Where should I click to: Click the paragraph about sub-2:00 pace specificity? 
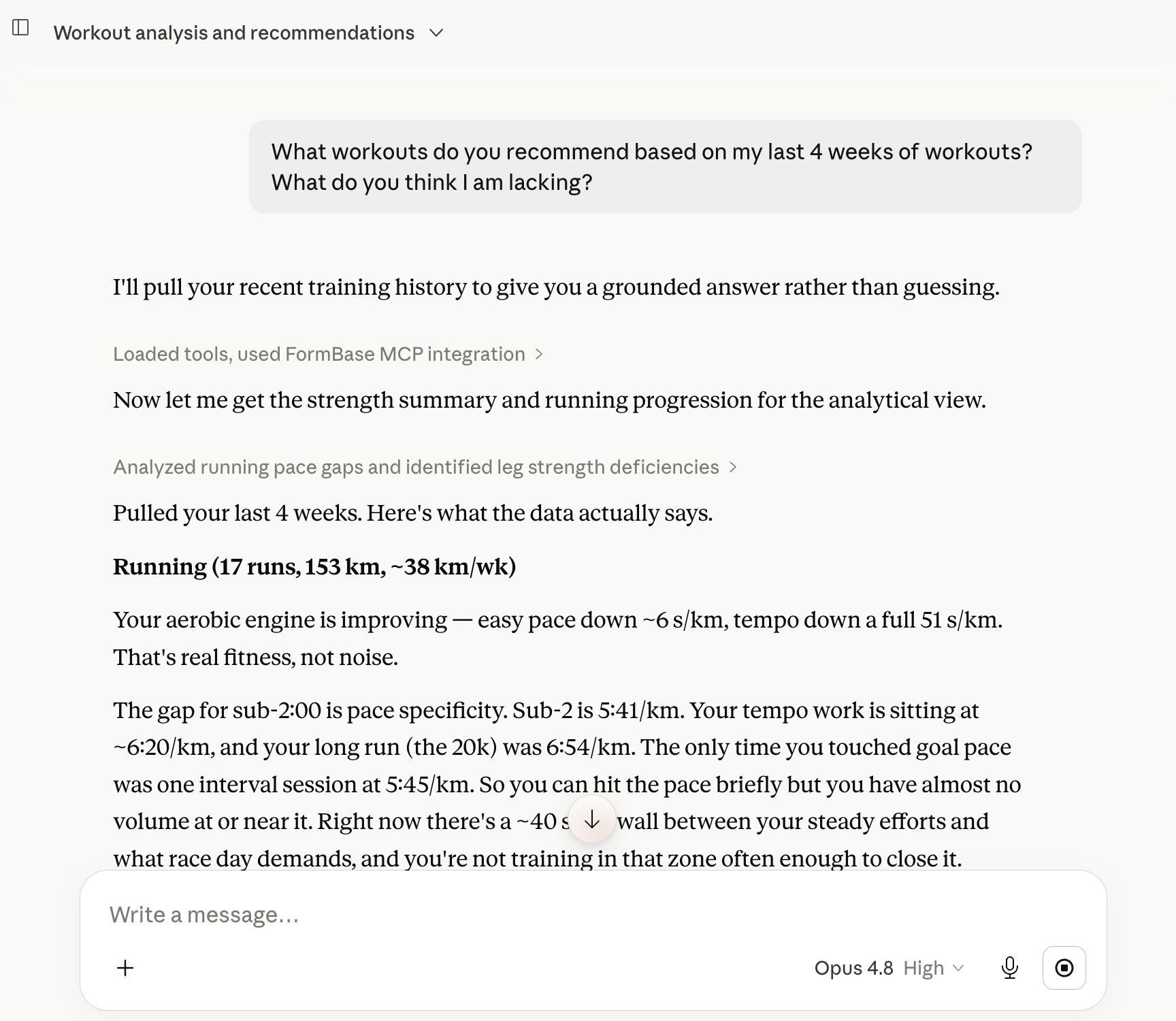pos(567,784)
